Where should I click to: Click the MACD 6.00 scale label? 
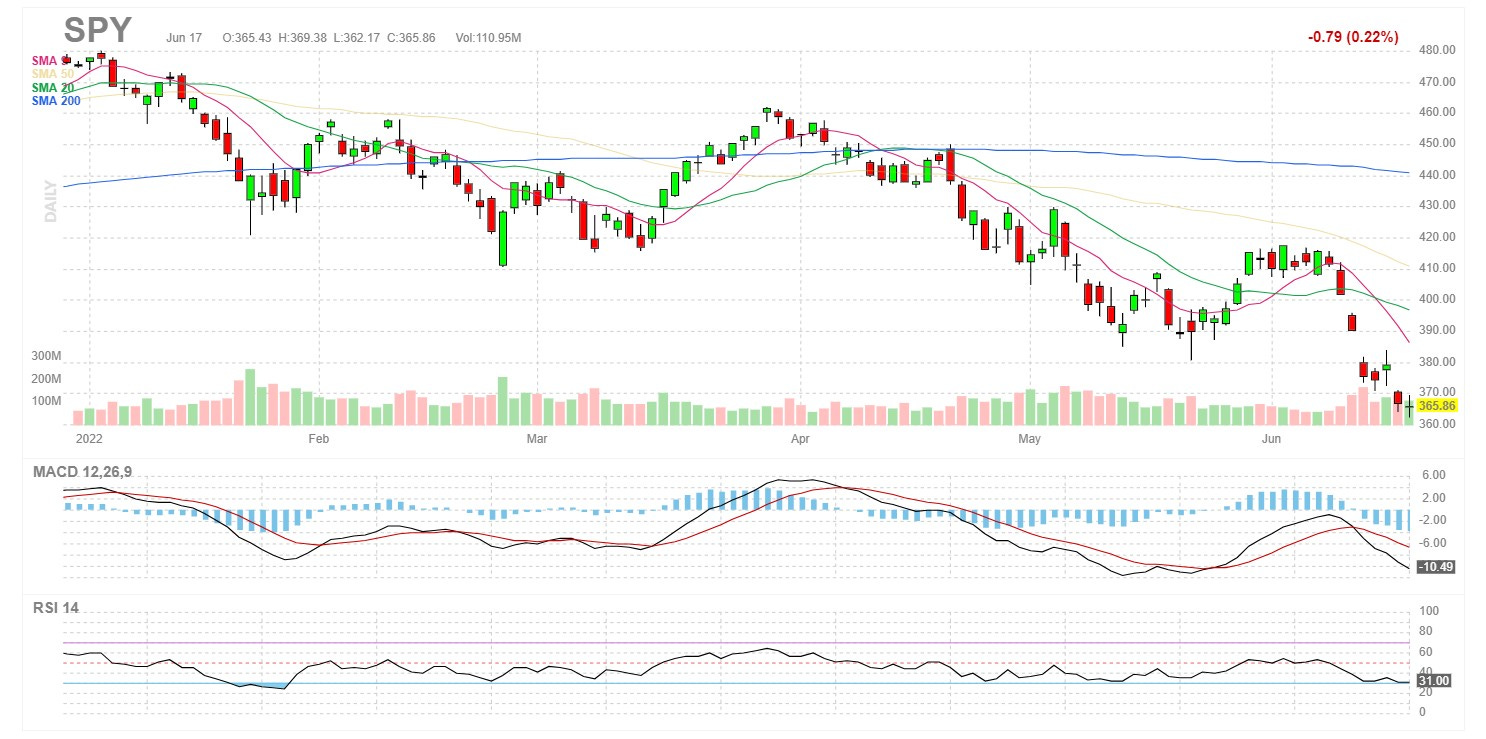pos(1434,475)
